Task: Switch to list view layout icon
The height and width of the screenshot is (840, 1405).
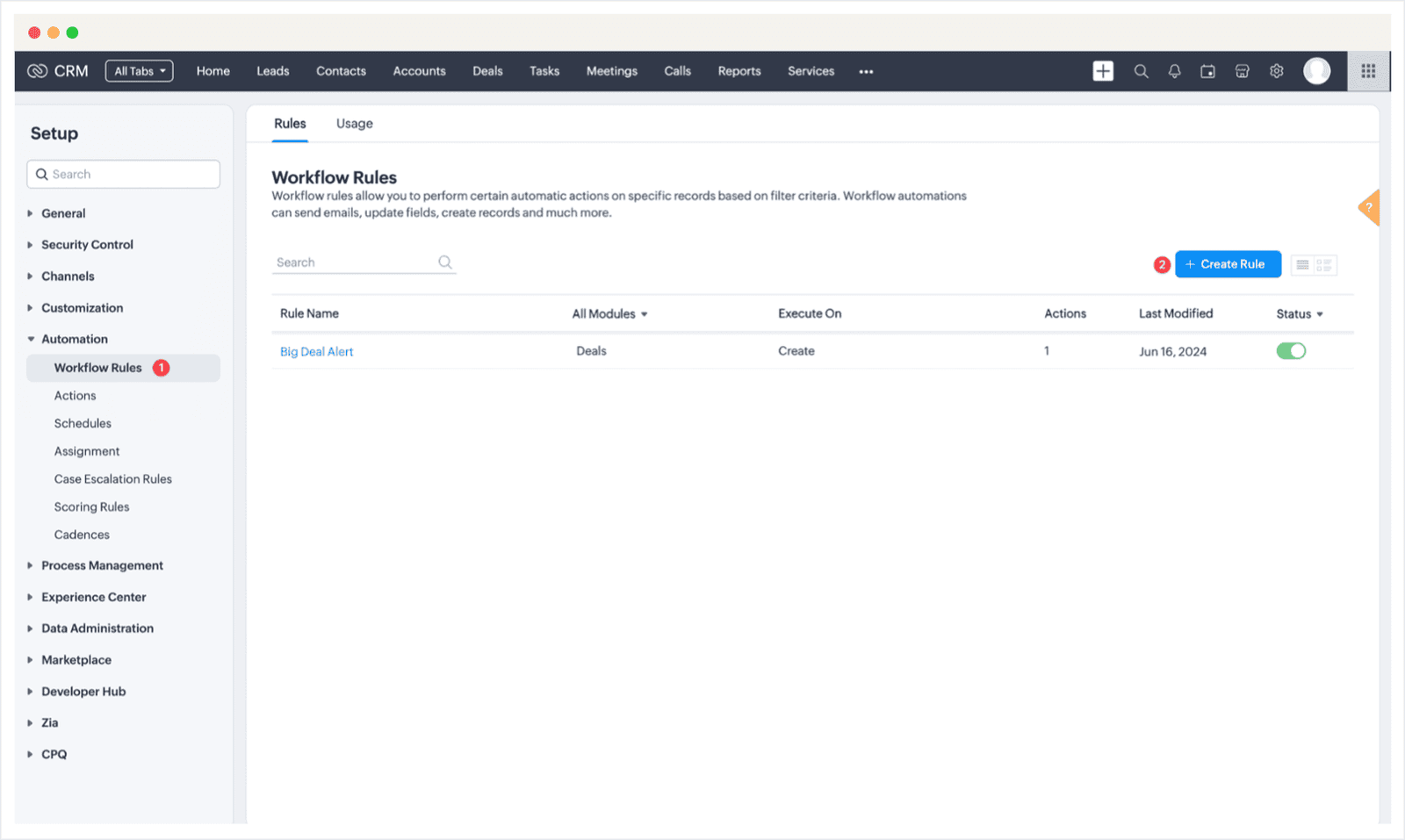Action: click(x=1303, y=264)
